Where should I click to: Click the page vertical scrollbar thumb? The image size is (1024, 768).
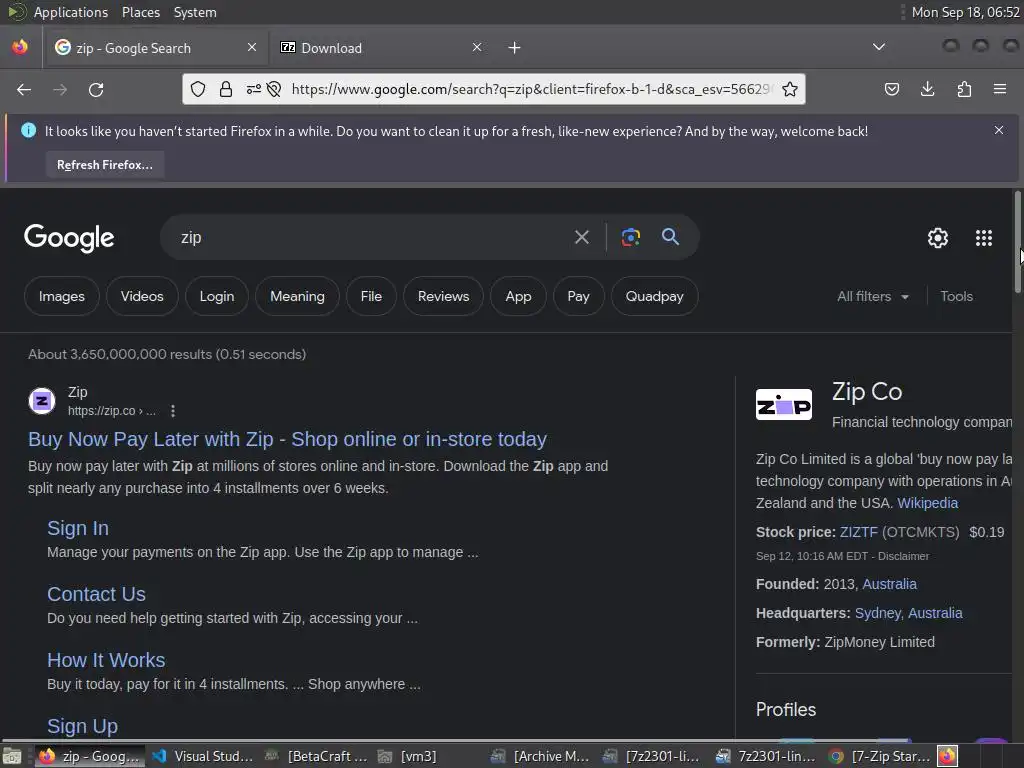point(1017,242)
